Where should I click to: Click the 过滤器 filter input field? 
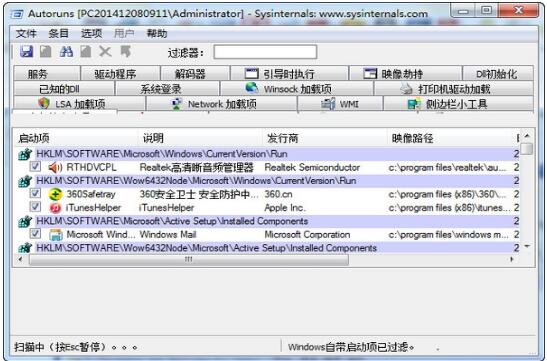265,52
